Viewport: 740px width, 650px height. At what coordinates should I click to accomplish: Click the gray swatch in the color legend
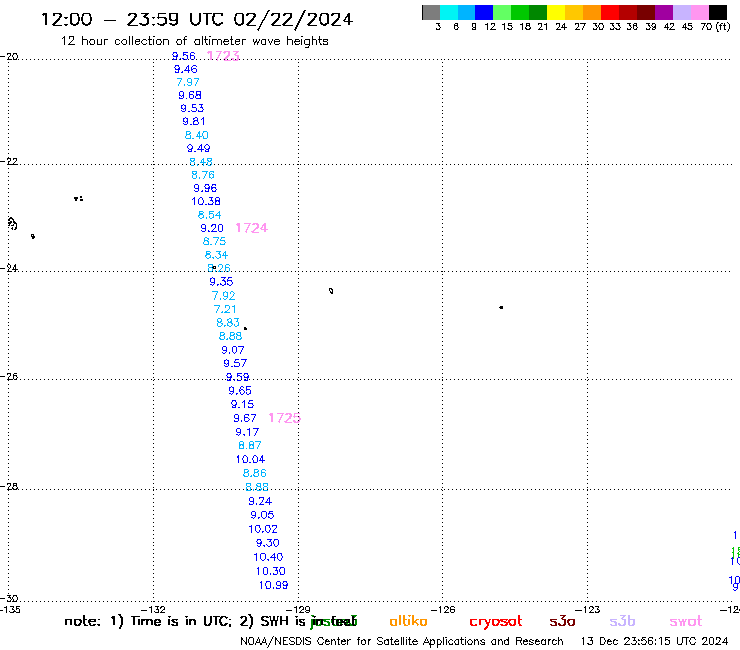click(431, 12)
